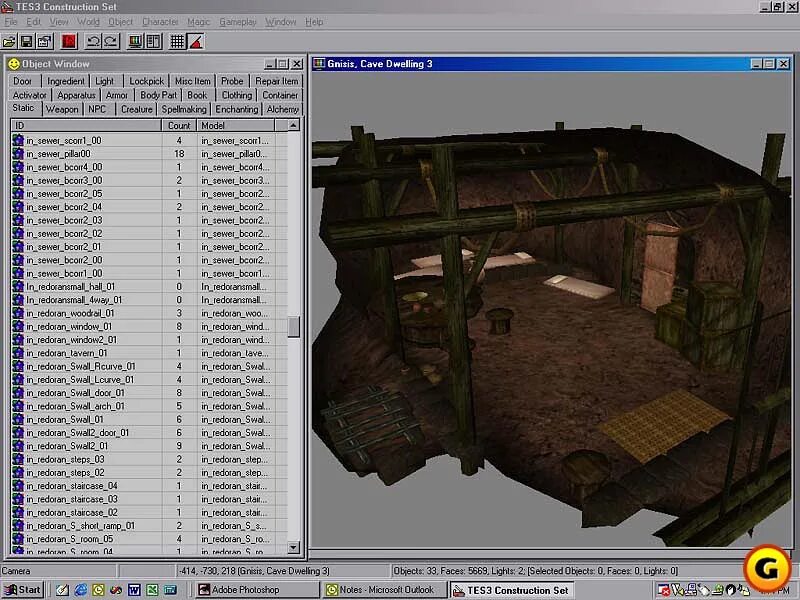Switch to the Armor tab
The width and height of the screenshot is (800, 600).
(x=117, y=95)
